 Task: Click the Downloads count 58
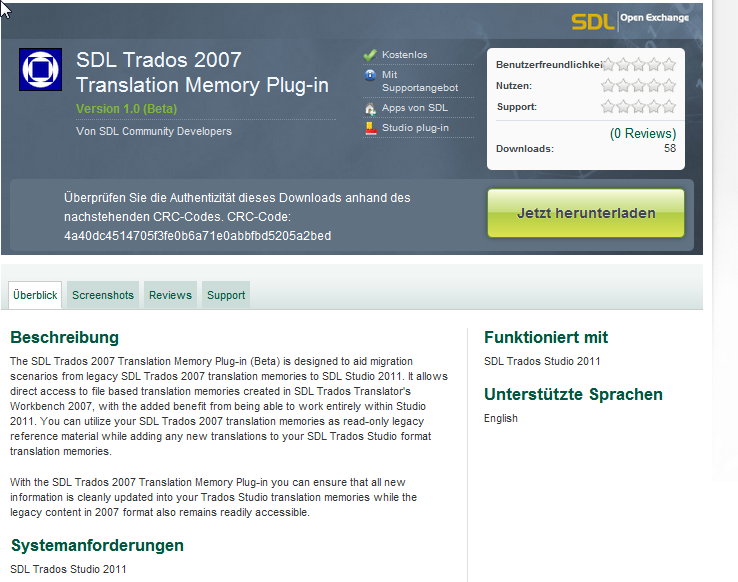(670, 148)
